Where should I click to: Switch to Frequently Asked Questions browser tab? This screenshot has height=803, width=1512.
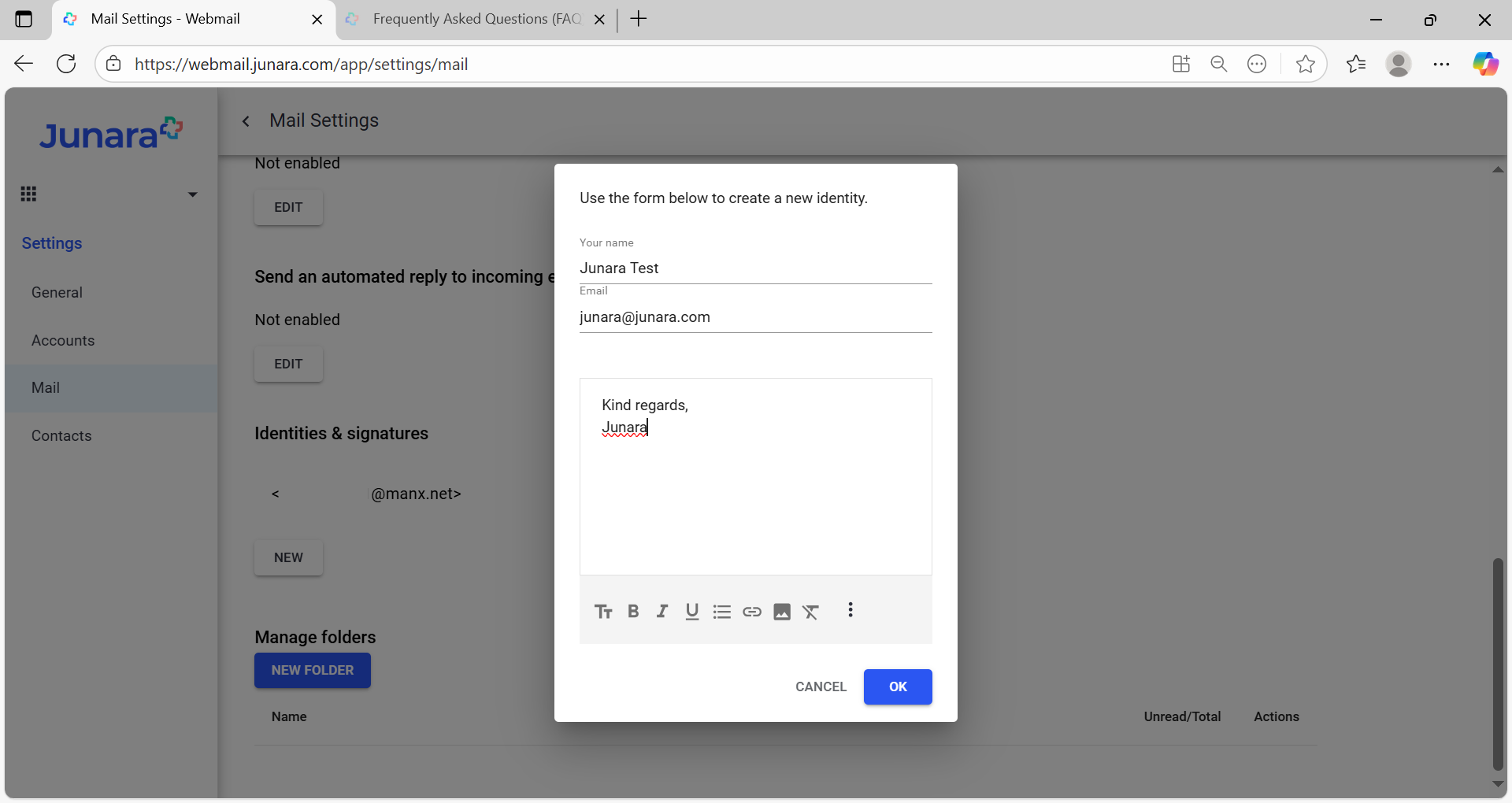pos(476,19)
